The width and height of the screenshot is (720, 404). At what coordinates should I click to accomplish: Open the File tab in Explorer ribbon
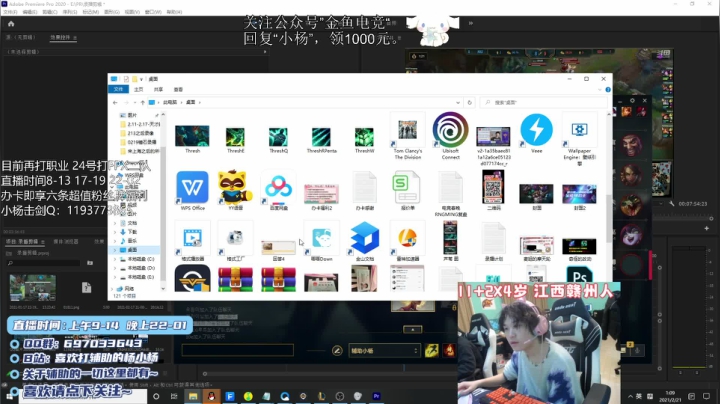pos(118,89)
